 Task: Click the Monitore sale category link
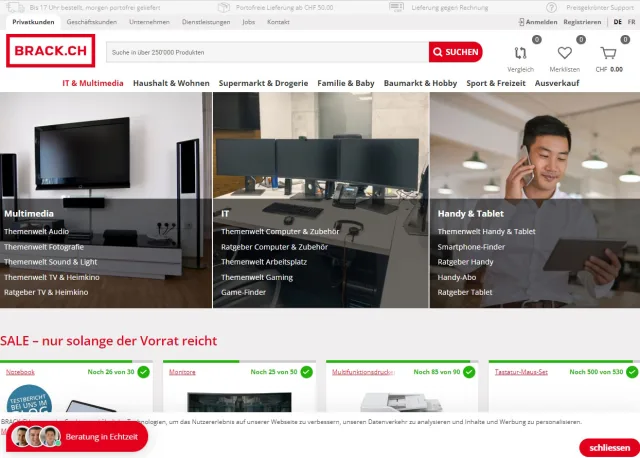[x=182, y=372]
